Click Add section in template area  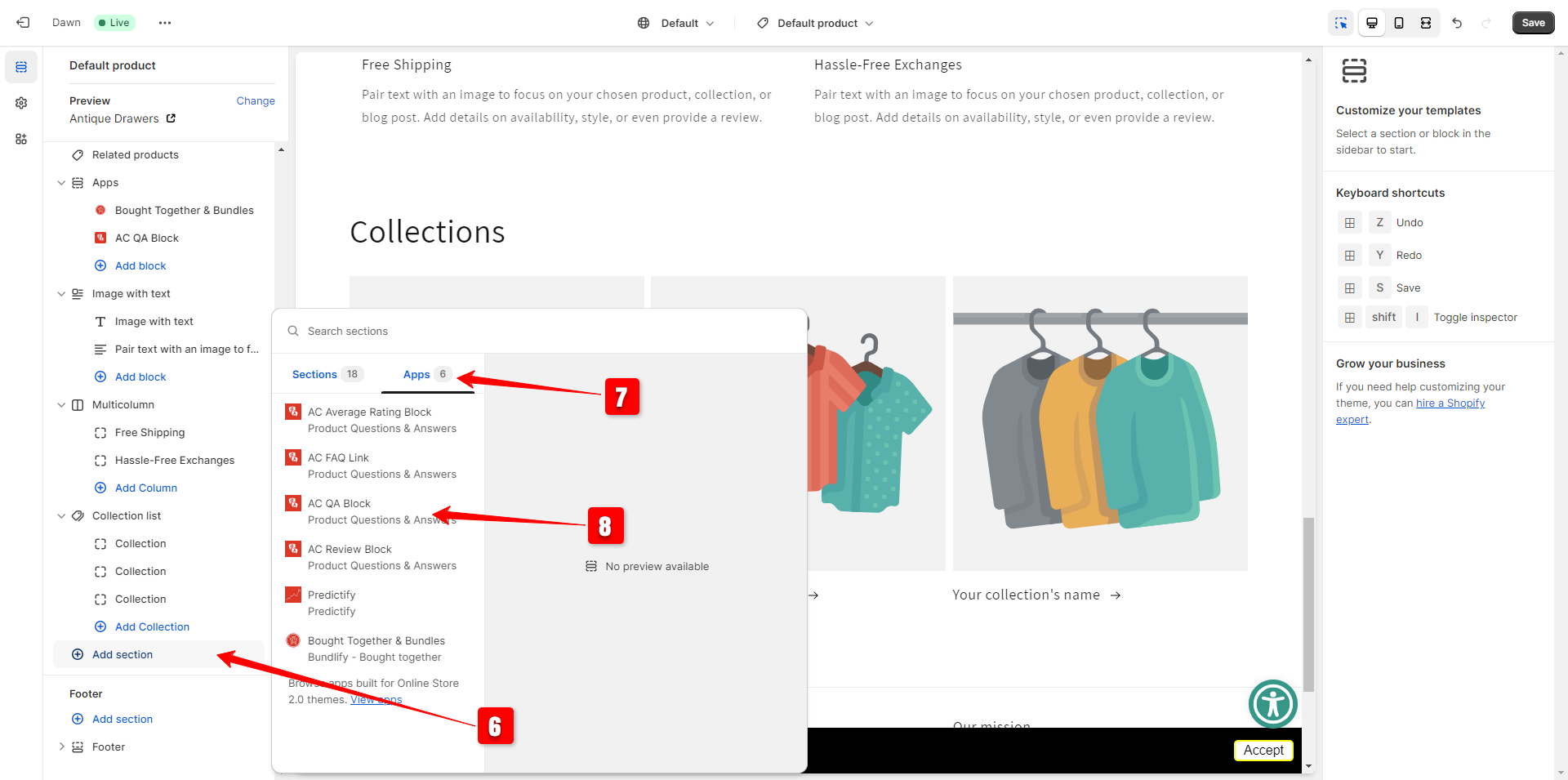pyautogui.click(x=159, y=655)
